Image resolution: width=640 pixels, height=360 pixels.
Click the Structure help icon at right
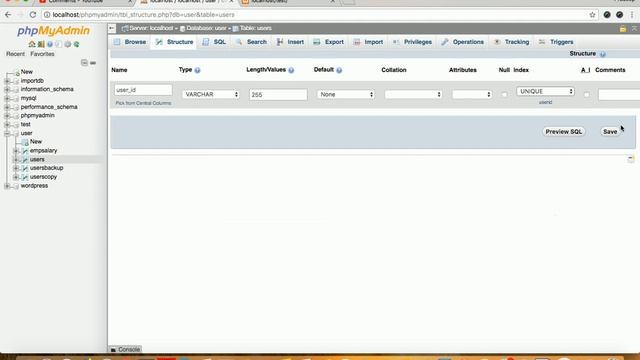[603, 54]
